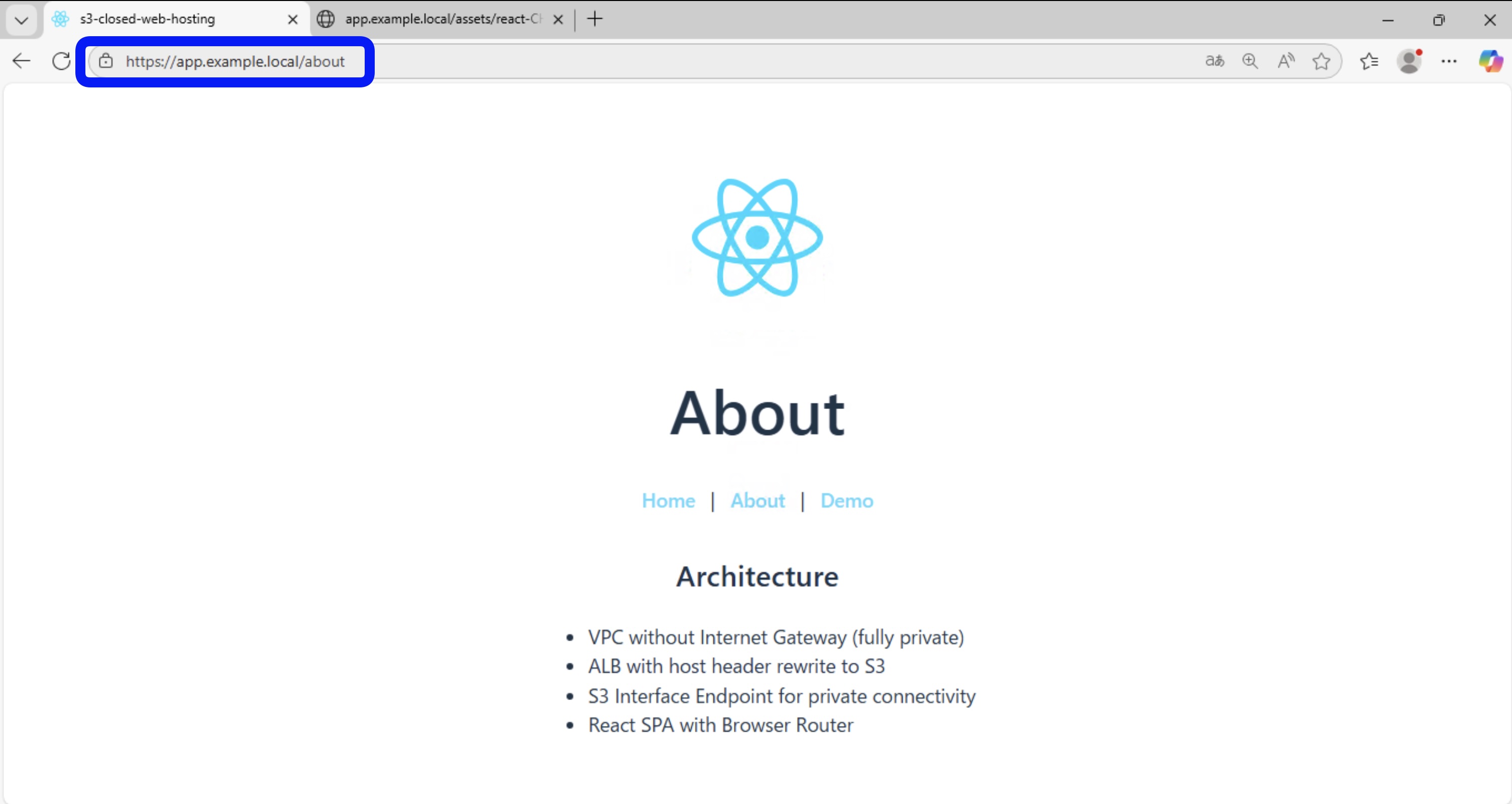Expand the tab actions chevron menu
The image size is (1512, 804).
22,20
